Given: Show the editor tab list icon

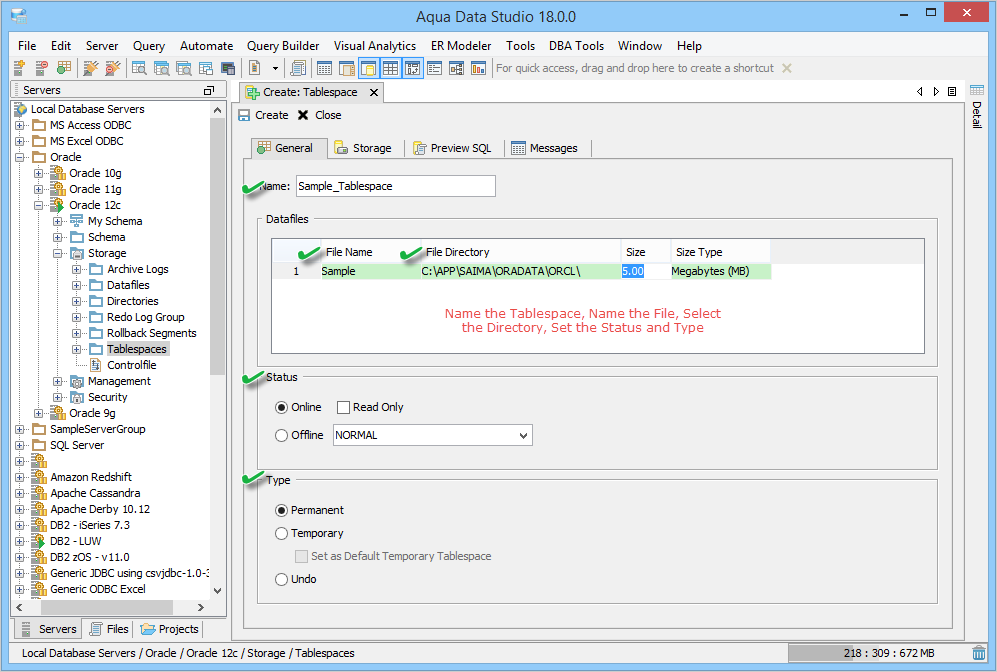Looking at the screenshot, I should (952, 92).
